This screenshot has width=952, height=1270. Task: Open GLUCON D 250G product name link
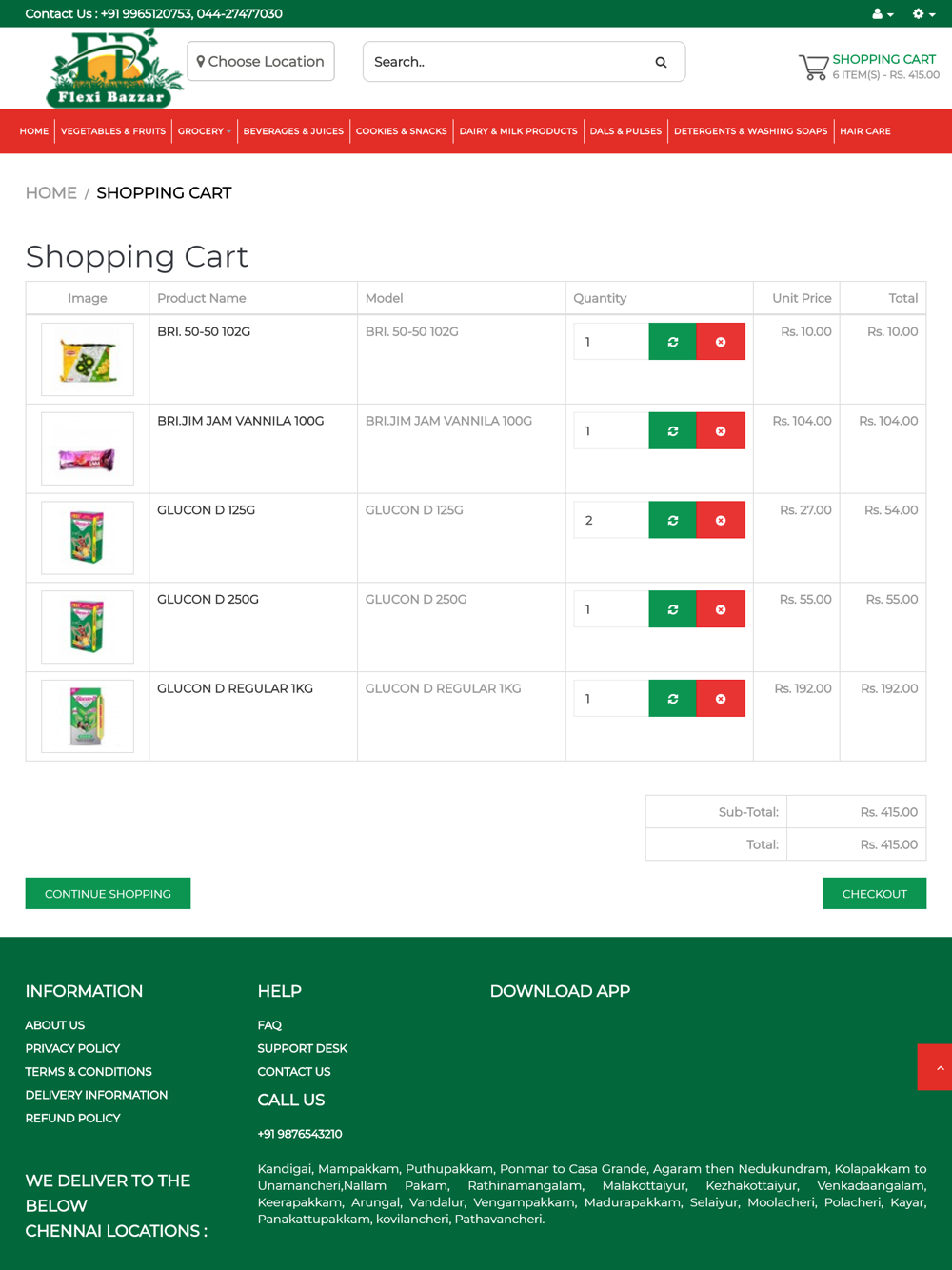(208, 600)
